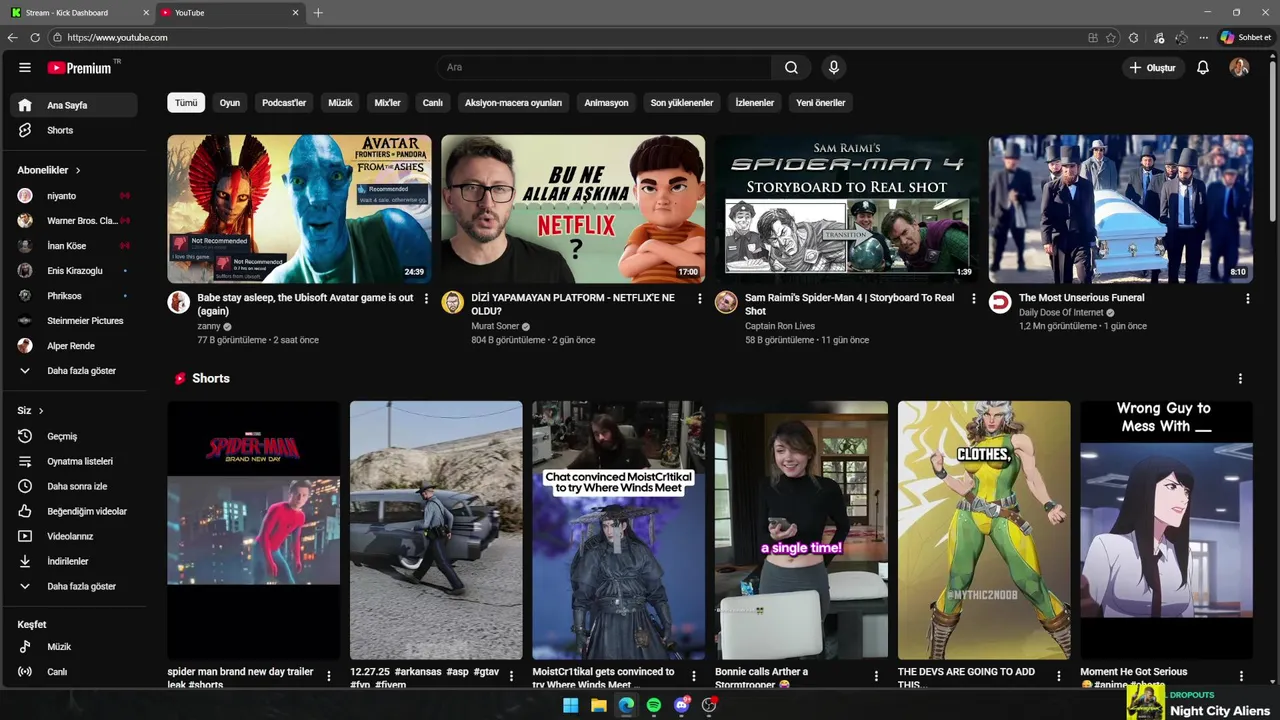Open File Explorer from the taskbar
Viewport: 1280px width, 720px height.
598,705
